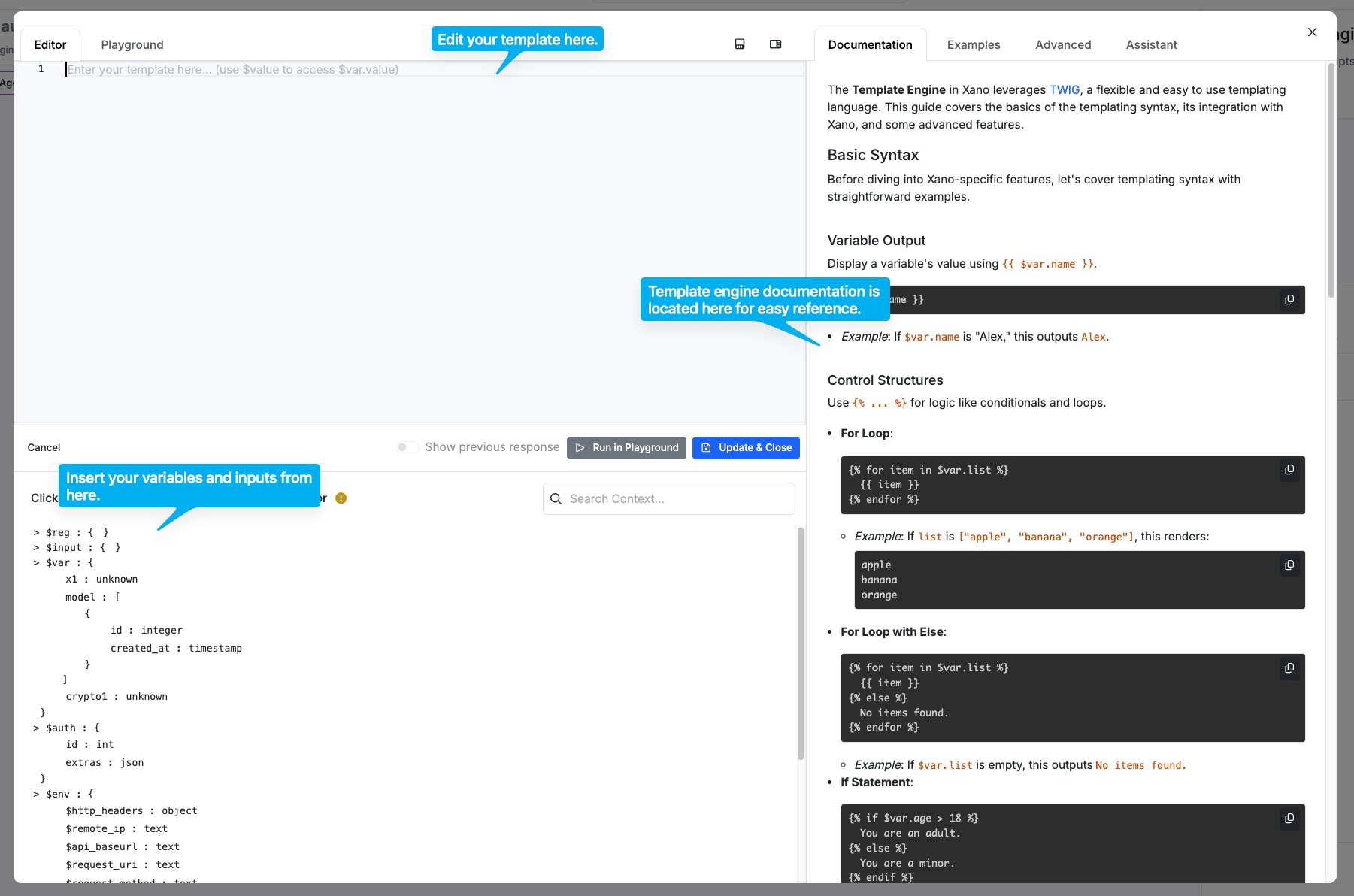
Task: Copy the For Loop with Else code
Action: (1289, 668)
